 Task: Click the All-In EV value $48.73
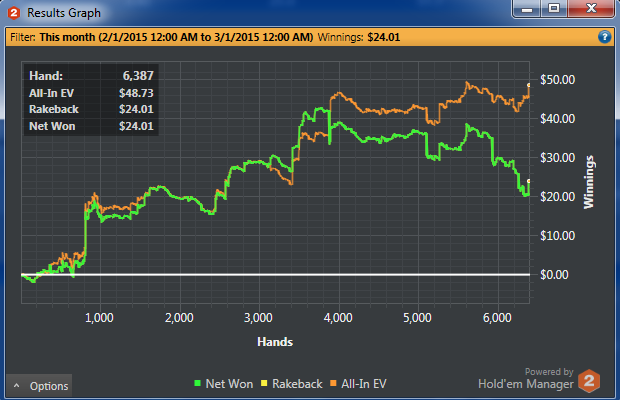136,93
